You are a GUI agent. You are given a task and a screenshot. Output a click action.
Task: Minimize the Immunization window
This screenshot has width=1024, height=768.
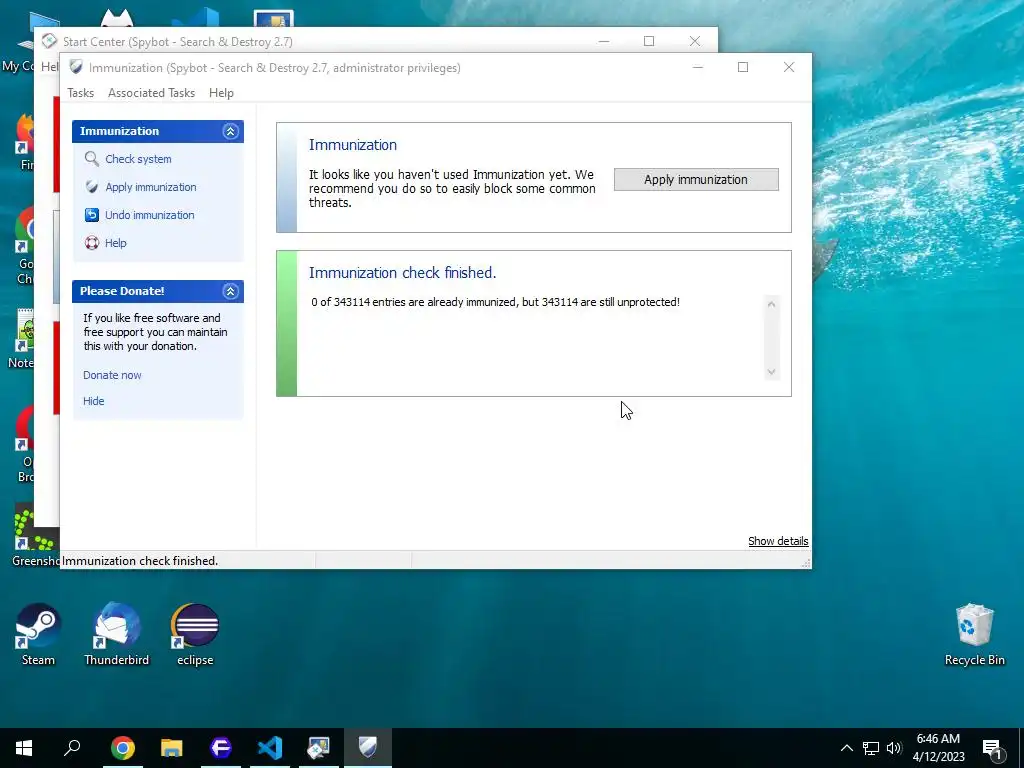point(697,67)
